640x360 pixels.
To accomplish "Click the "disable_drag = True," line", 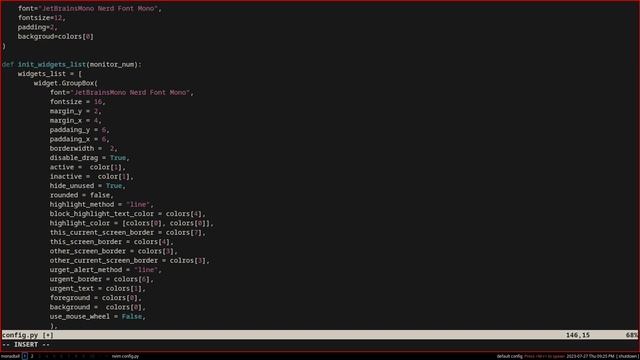I will (90, 158).
